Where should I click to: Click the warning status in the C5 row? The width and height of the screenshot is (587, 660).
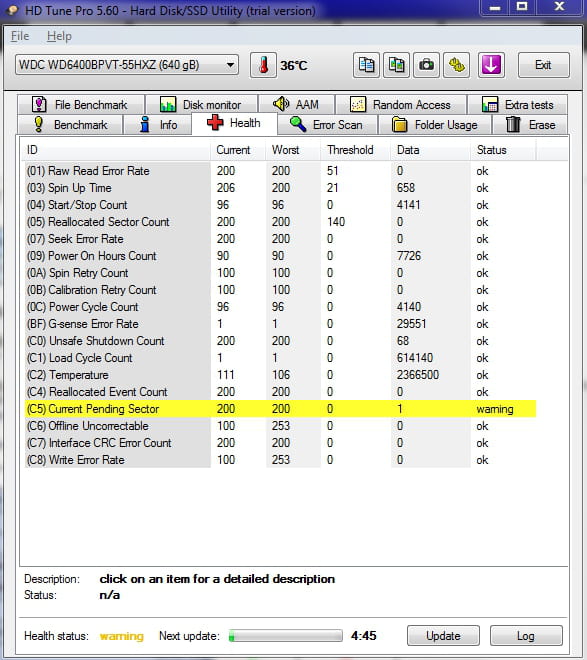click(x=495, y=409)
